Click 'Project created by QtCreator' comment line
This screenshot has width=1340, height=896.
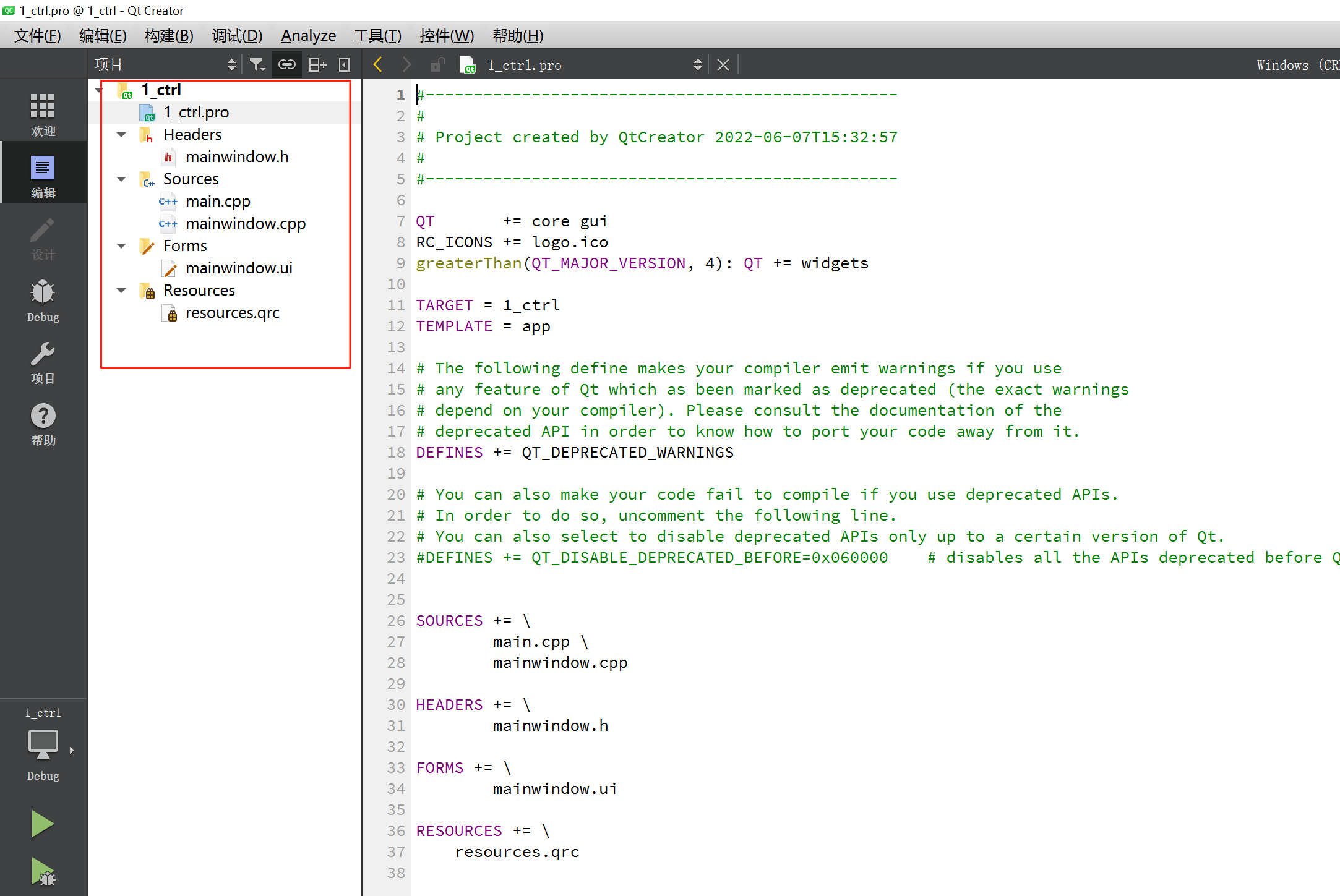[x=657, y=137]
